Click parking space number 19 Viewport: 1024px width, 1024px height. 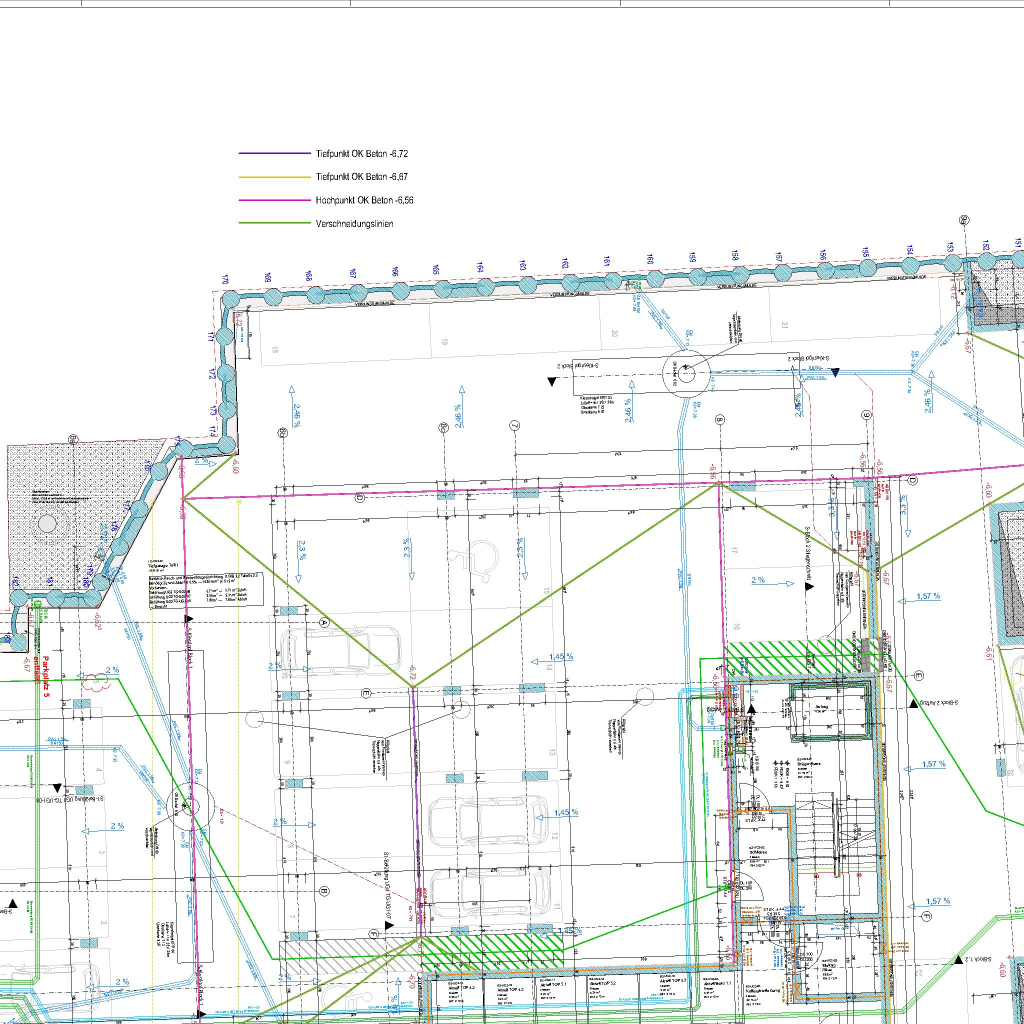tap(445, 342)
